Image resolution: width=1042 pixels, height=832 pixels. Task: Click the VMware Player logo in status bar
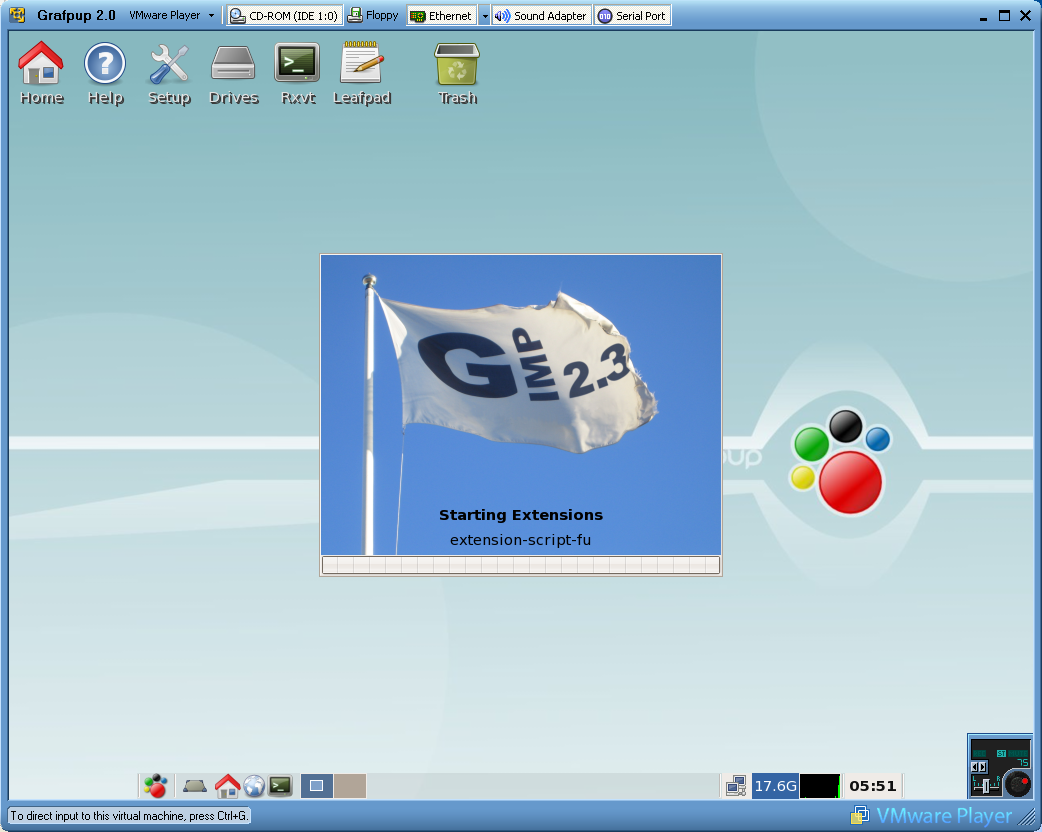click(932, 815)
